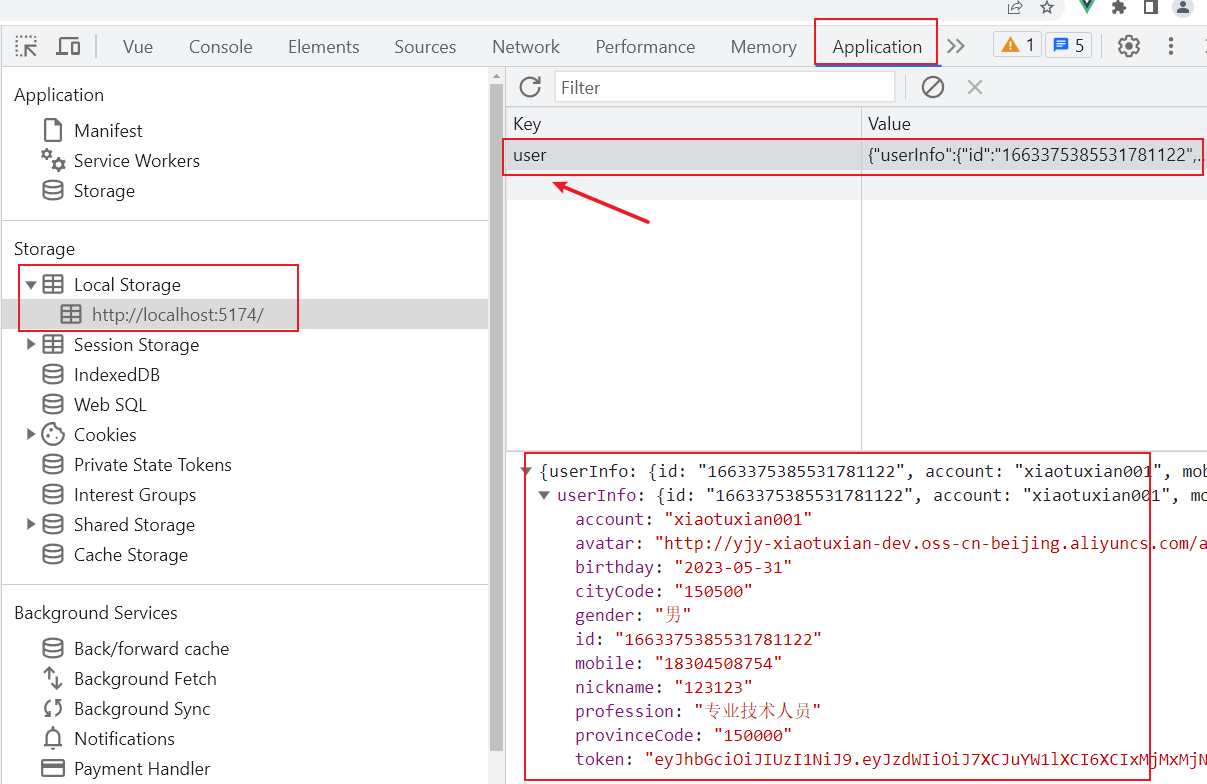Click the mobile "18304508754" property line
The width and height of the screenshot is (1207, 784).
coord(678,663)
